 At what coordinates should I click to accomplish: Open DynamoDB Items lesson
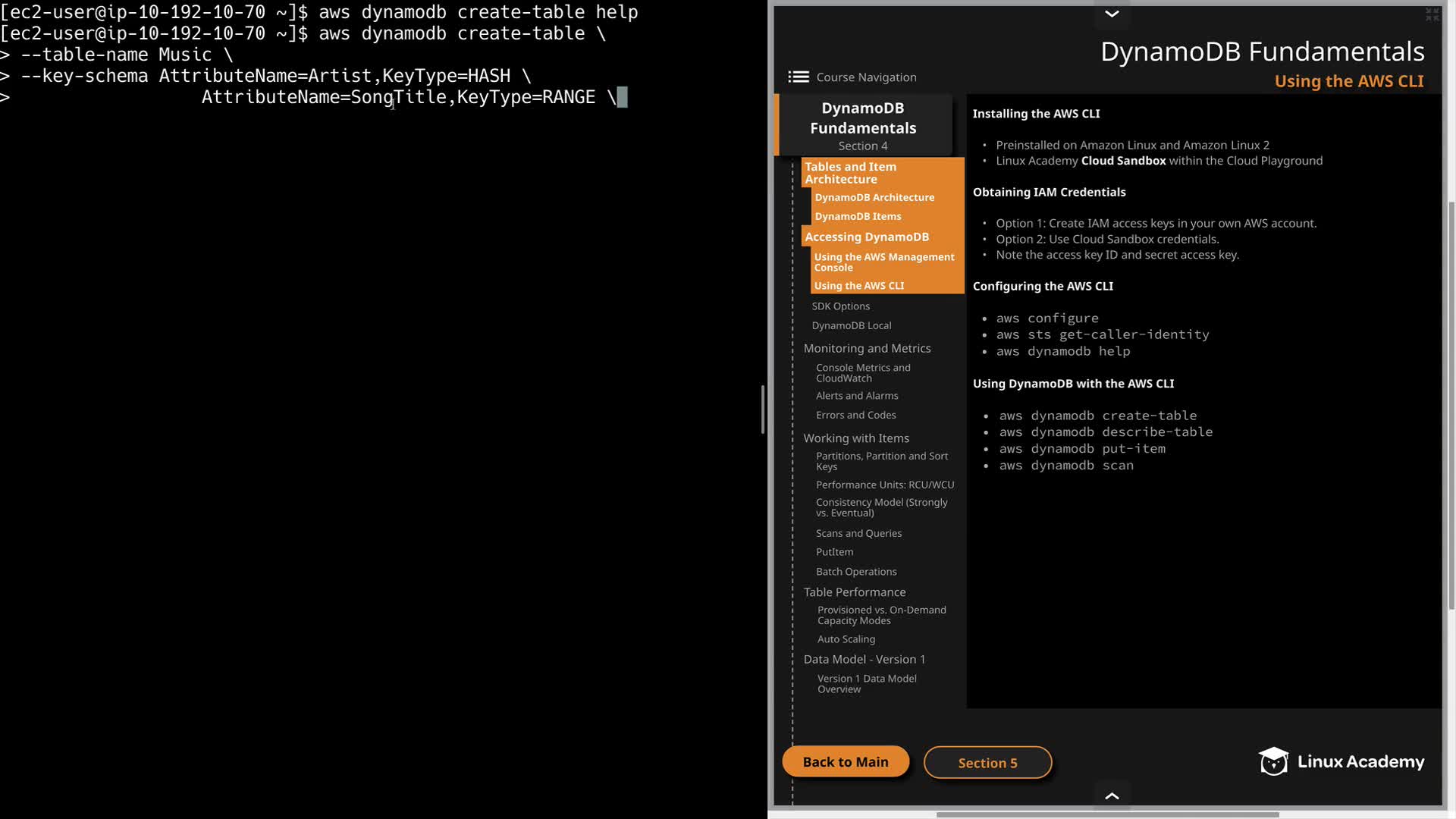click(858, 216)
